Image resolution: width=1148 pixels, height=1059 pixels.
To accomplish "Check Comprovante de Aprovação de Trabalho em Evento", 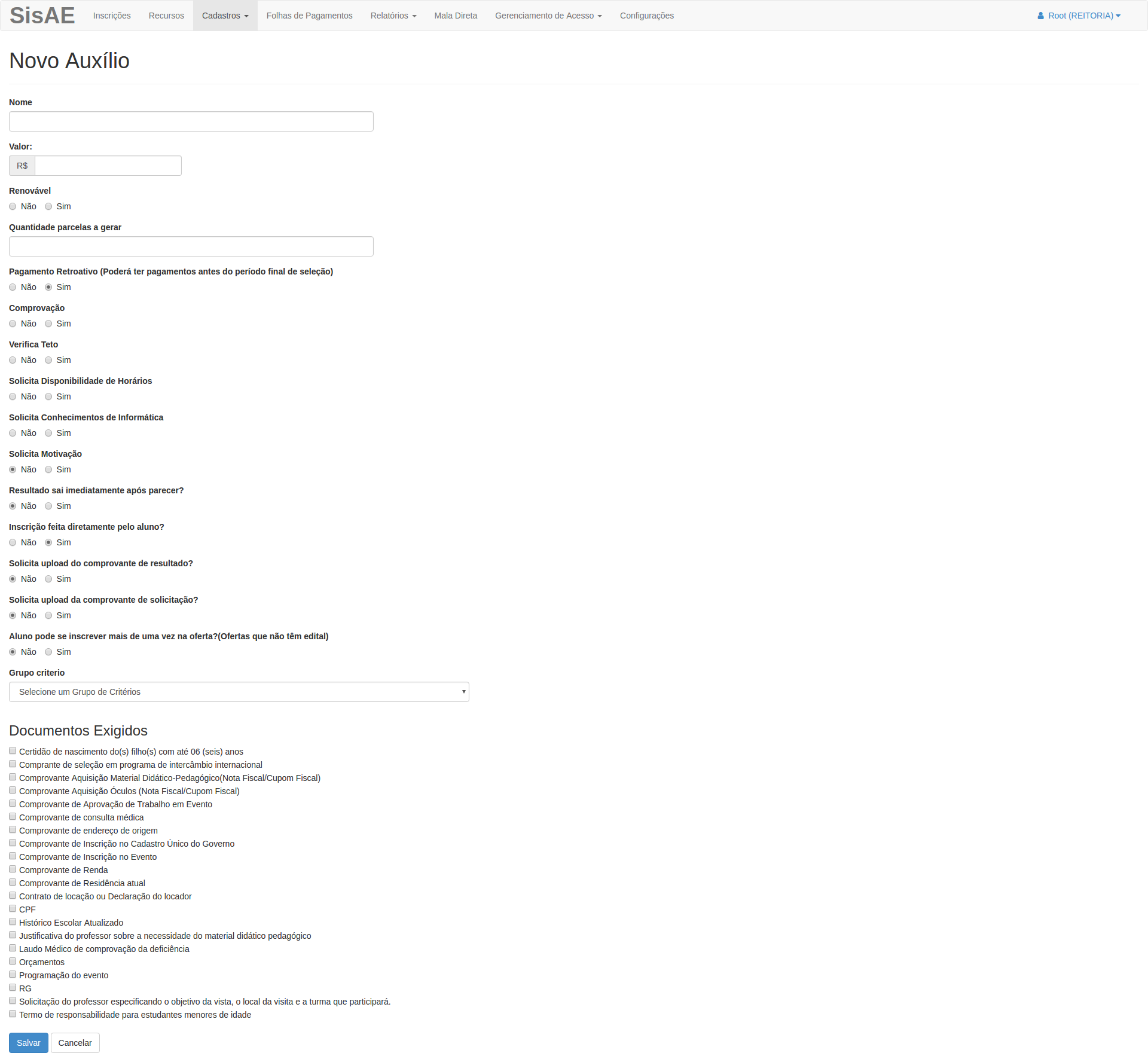I will pyautogui.click(x=13, y=803).
